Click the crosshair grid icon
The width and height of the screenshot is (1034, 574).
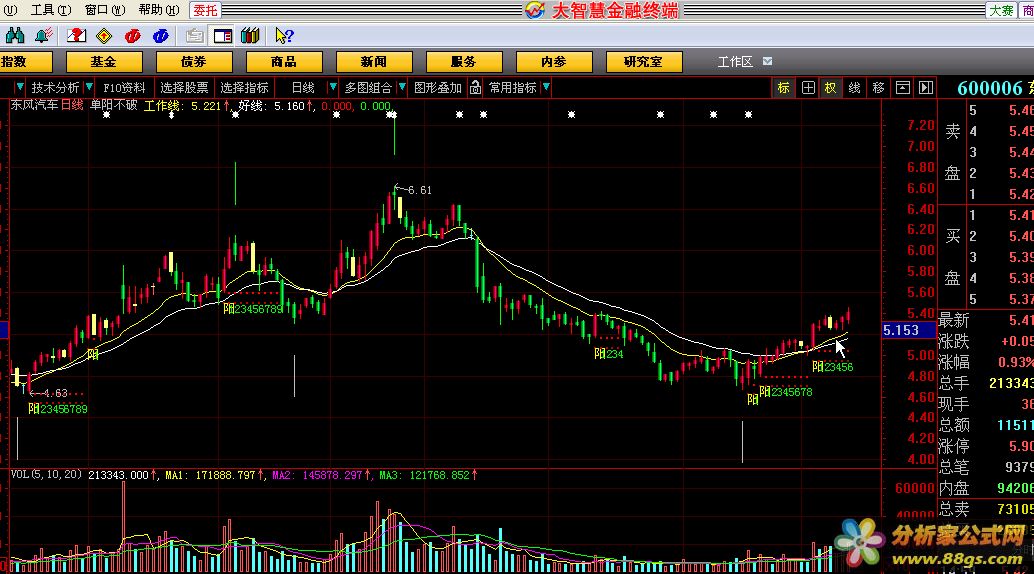click(808, 88)
